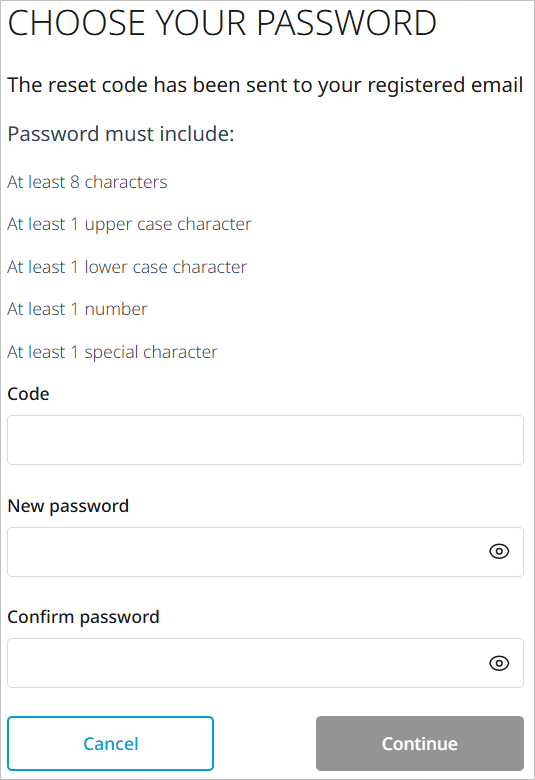Screen dimensions: 535x780
Task: Focus the Code input field
Action: click(x=265, y=440)
